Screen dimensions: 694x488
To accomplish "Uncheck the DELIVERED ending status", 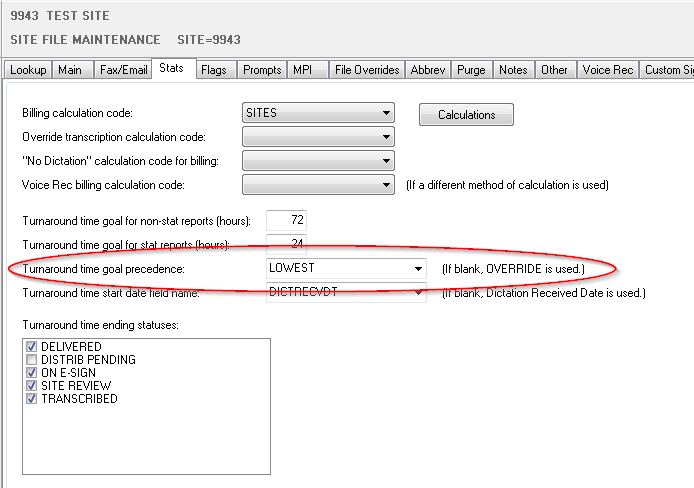I will tap(32, 347).
